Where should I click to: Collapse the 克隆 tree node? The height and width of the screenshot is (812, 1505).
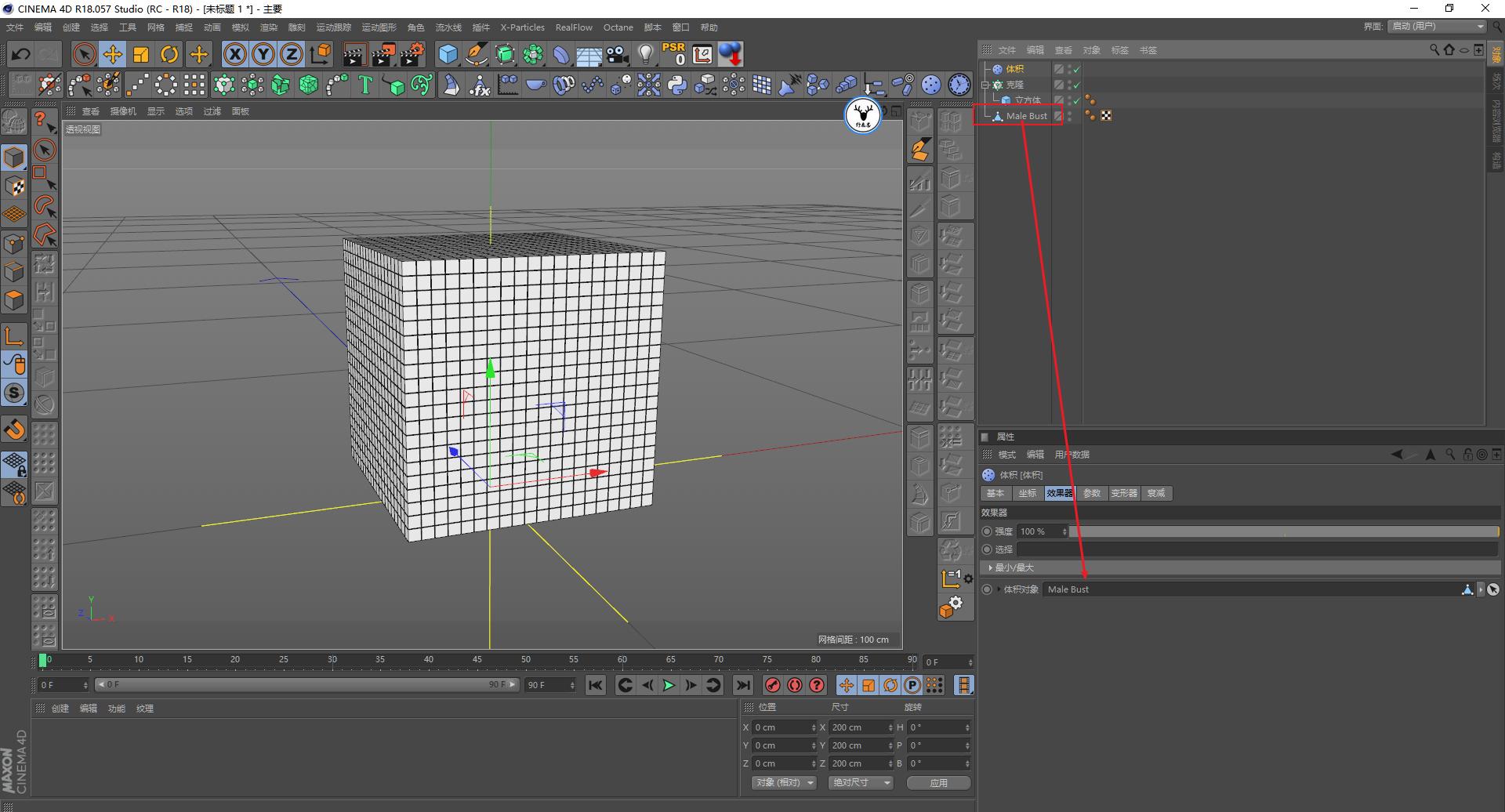[x=985, y=85]
